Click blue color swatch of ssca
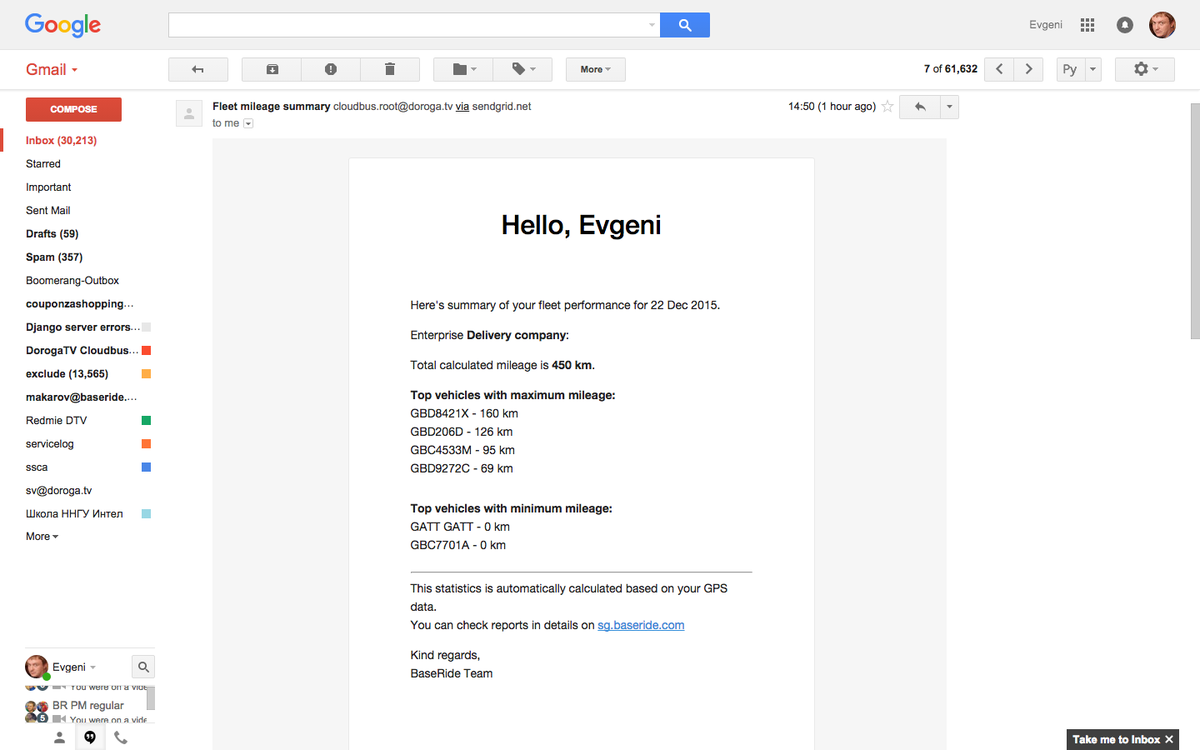The height and width of the screenshot is (750, 1200). (146, 467)
